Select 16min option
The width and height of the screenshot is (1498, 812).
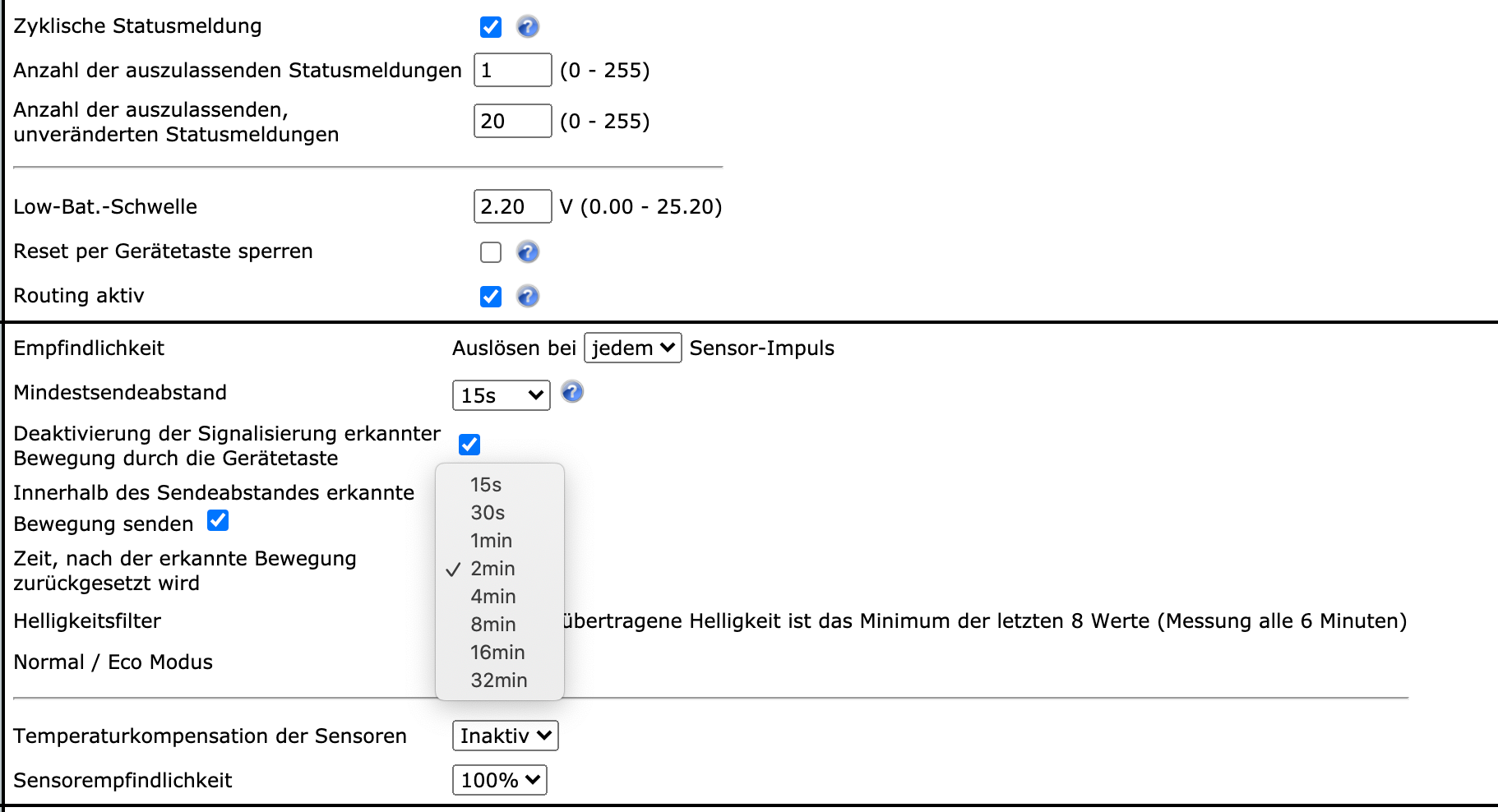(500, 653)
